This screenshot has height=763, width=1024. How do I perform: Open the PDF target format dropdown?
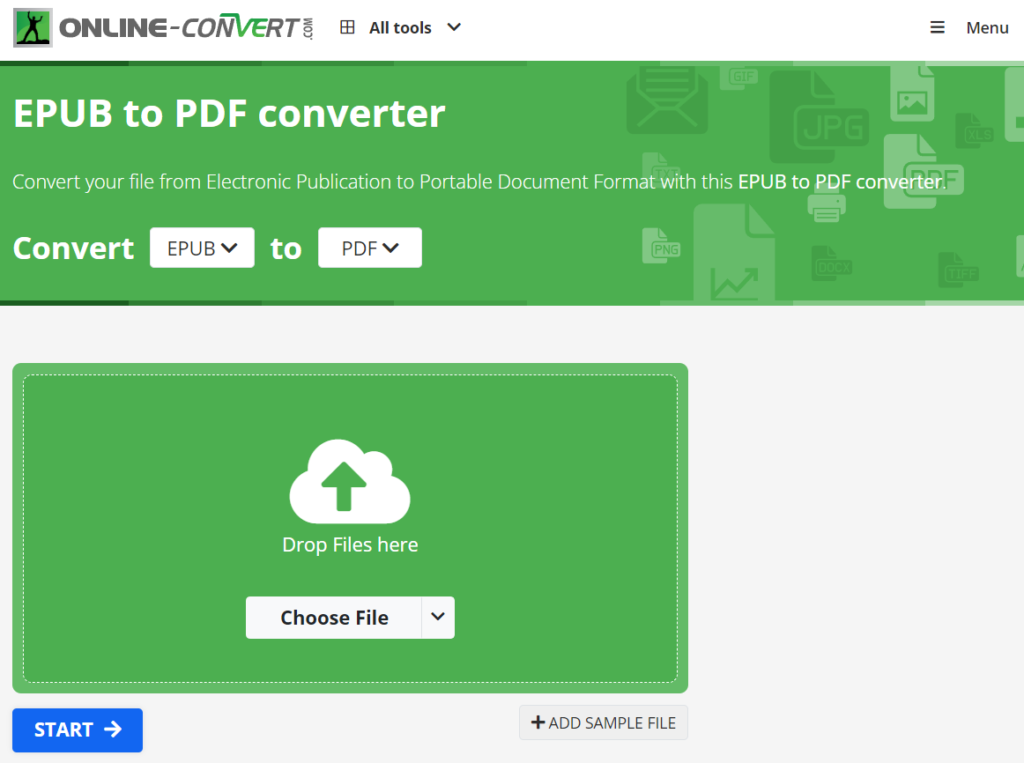point(369,247)
